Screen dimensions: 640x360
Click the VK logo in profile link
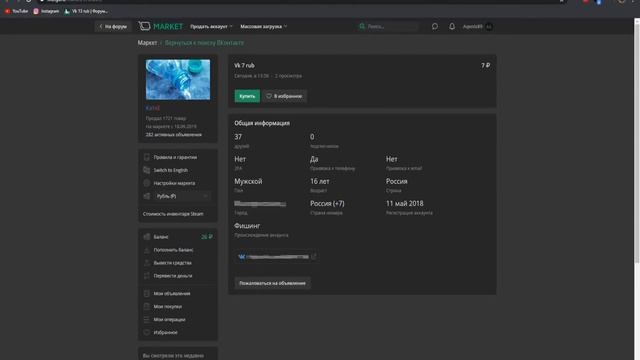[242, 257]
